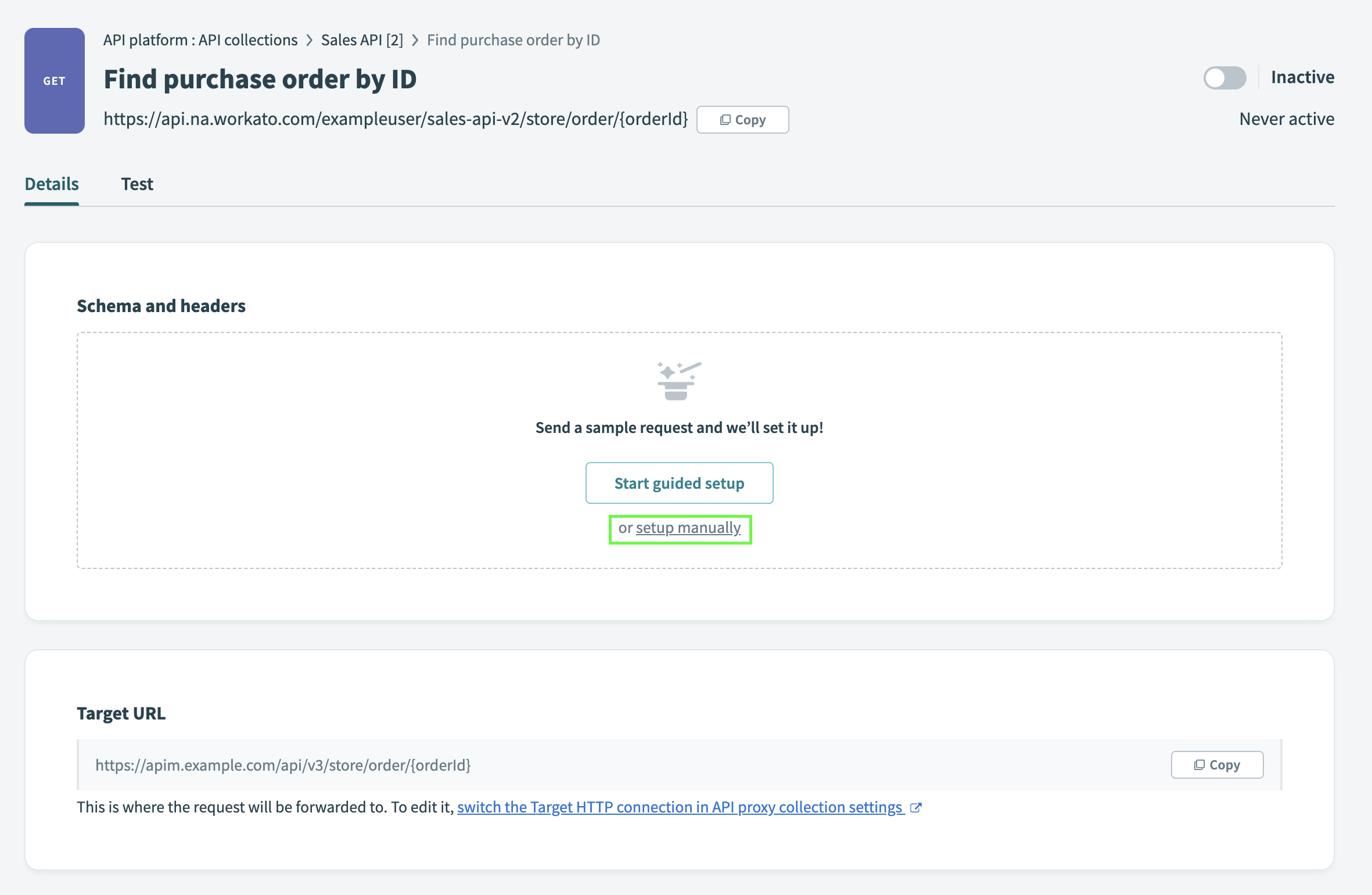Click the breadcrumb chevron after Sales API [2]
This screenshot has height=895, width=1372.
[x=415, y=40]
